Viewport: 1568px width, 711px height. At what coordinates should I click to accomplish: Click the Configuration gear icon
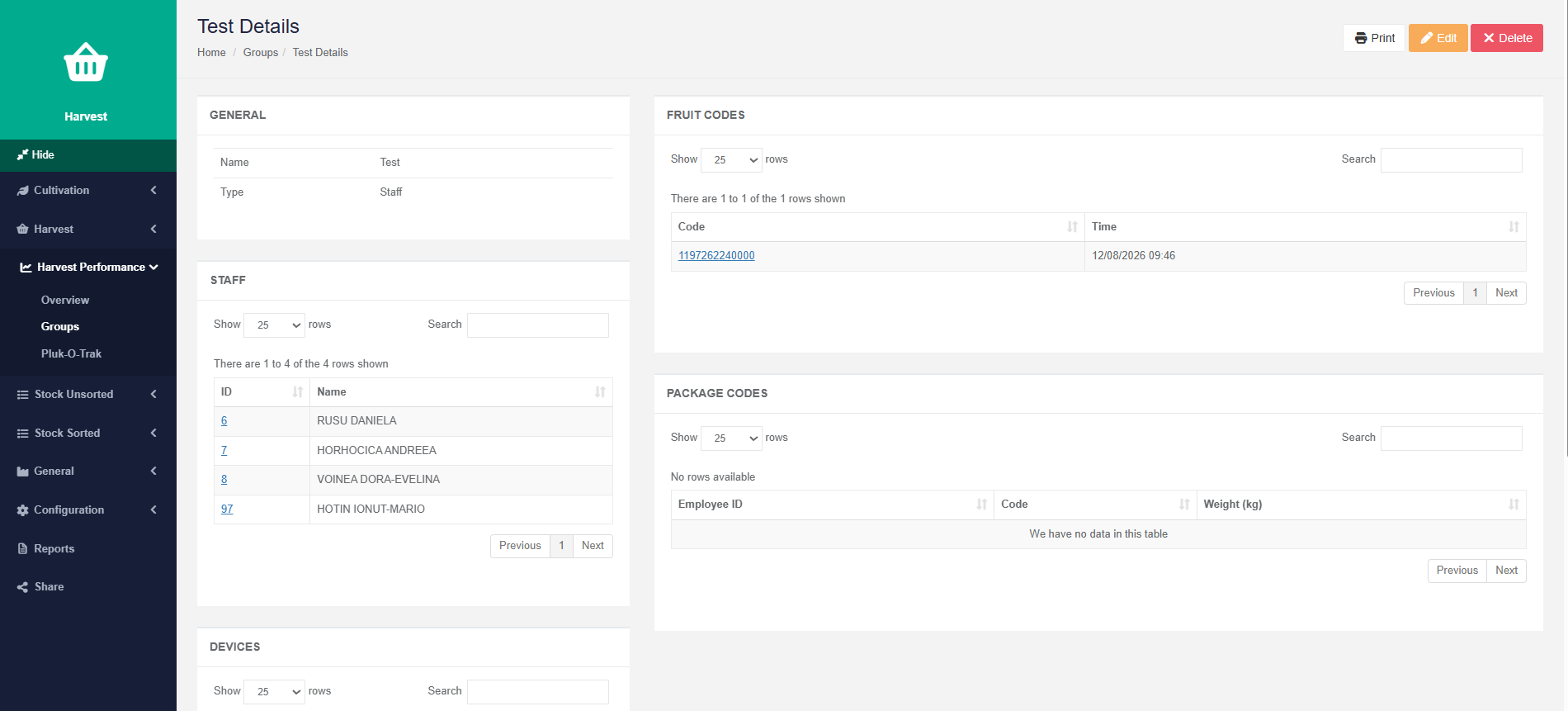click(22, 510)
